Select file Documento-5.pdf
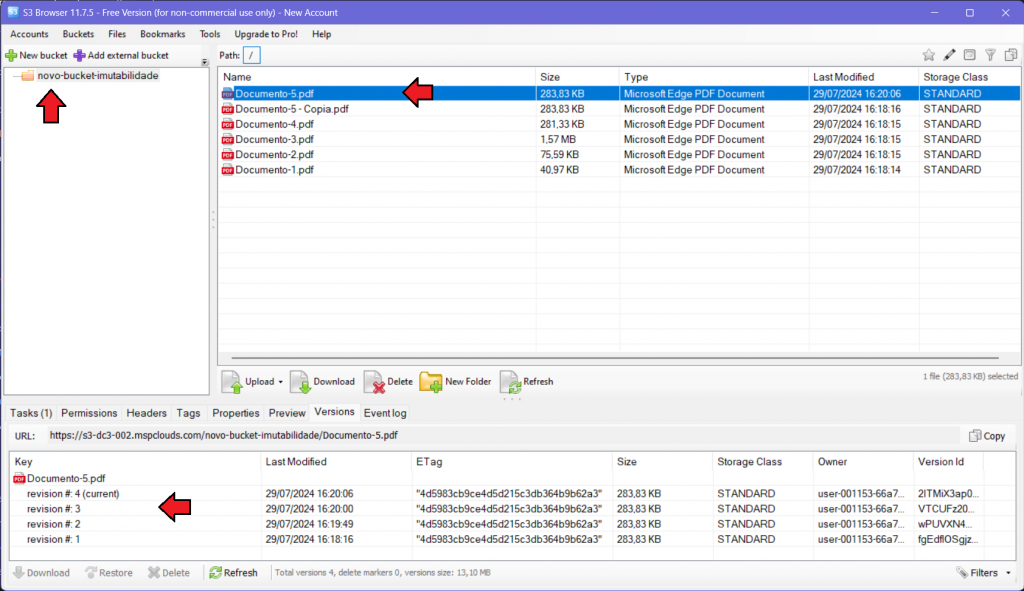 (619, 93)
